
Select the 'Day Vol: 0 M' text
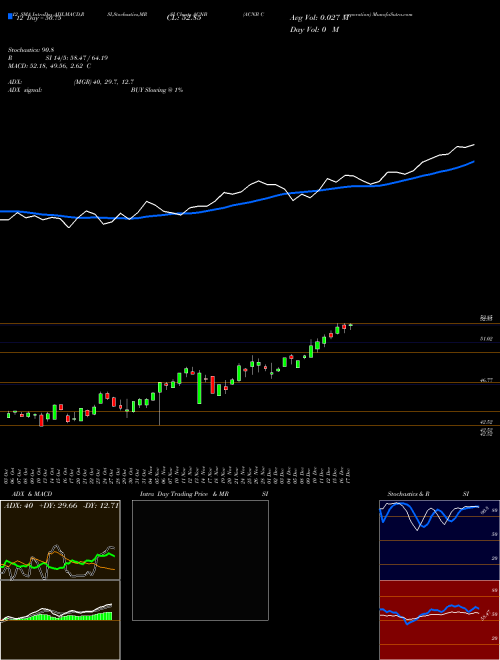(x=314, y=29)
